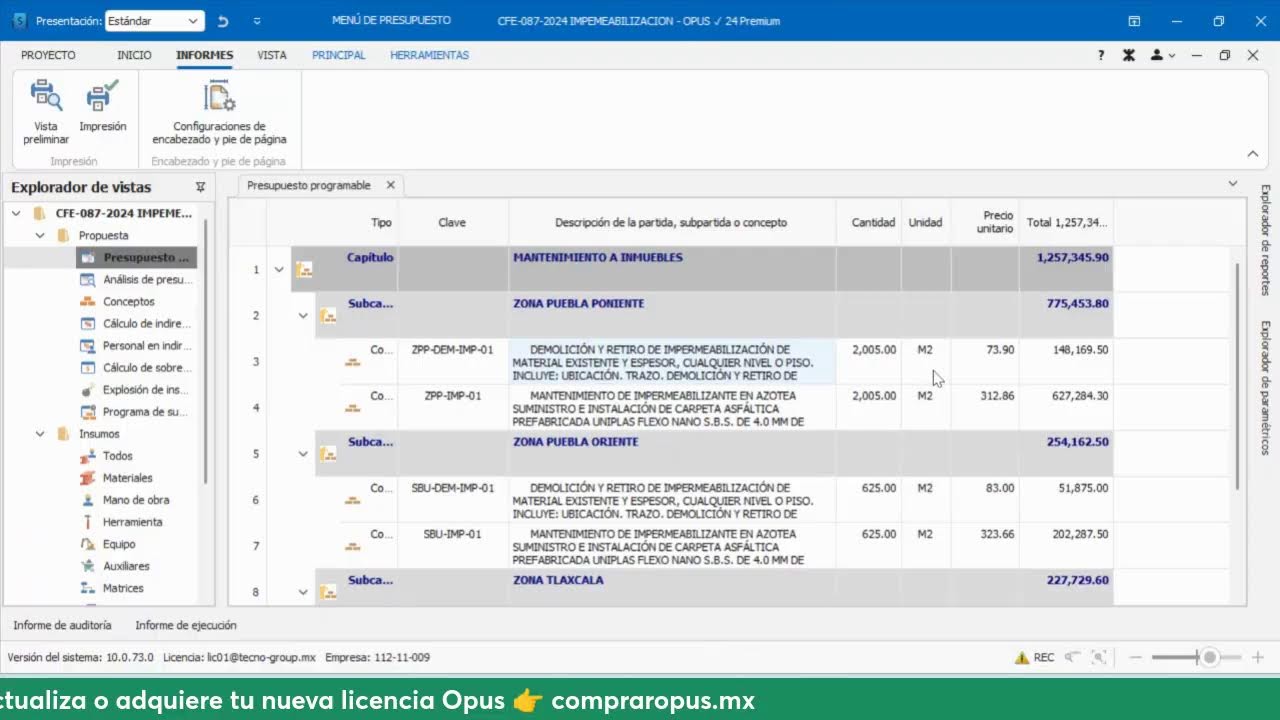Collapse the MANTENIMIENTO A INMUEBLES chapter row
Screen dimensions: 1280x720
279,270
